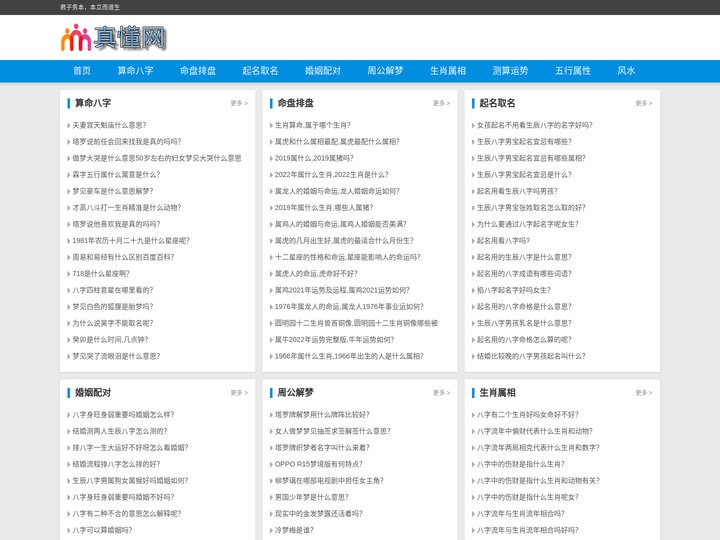Open article 塔罗说前任会回来找我是真的吗吗?
Image resolution: width=720 pixels, height=540 pixels.
tap(127, 141)
